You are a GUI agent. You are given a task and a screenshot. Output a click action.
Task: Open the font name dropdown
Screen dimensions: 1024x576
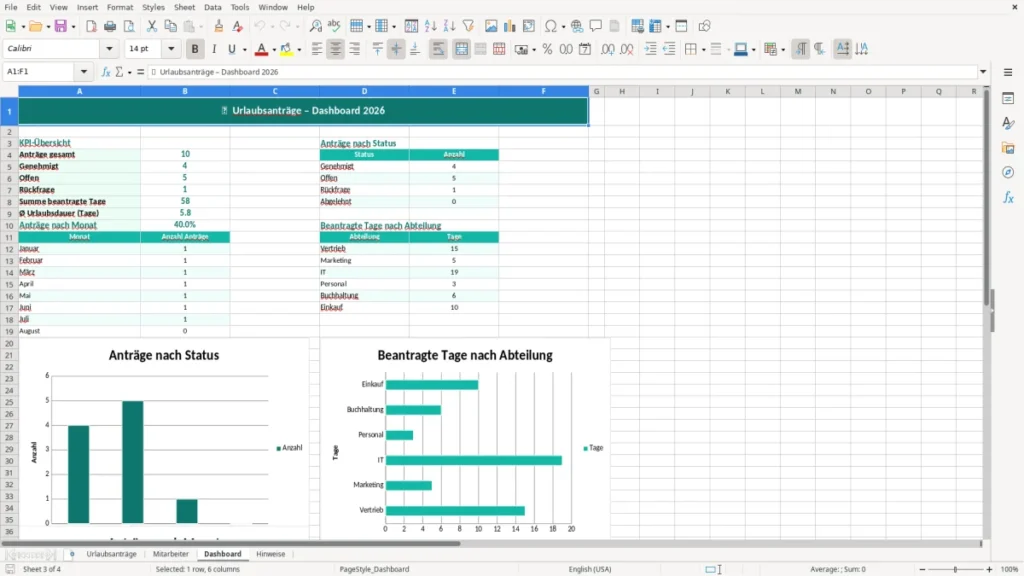[x=109, y=49]
